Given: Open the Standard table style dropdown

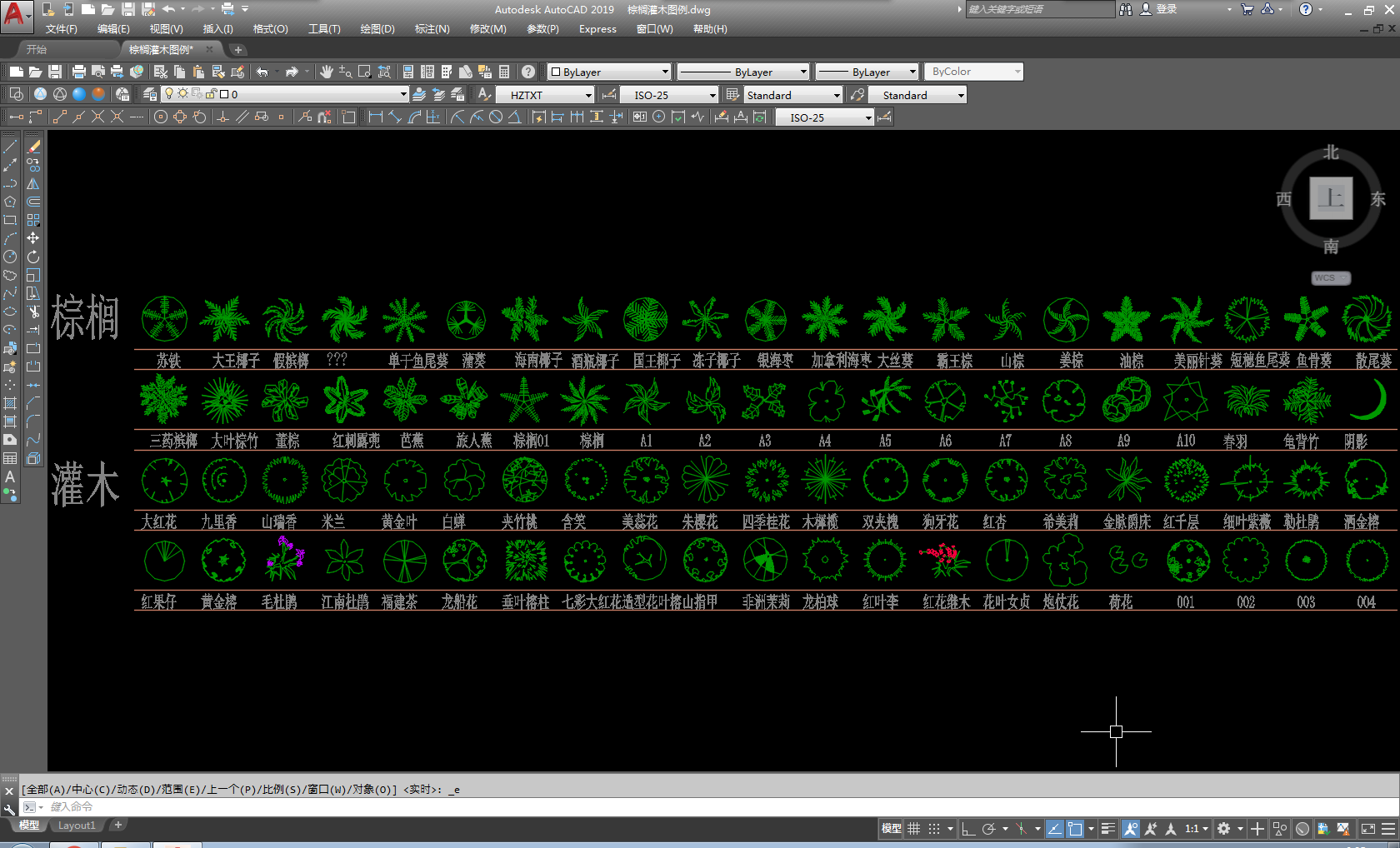Looking at the screenshot, I should (x=792, y=95).
